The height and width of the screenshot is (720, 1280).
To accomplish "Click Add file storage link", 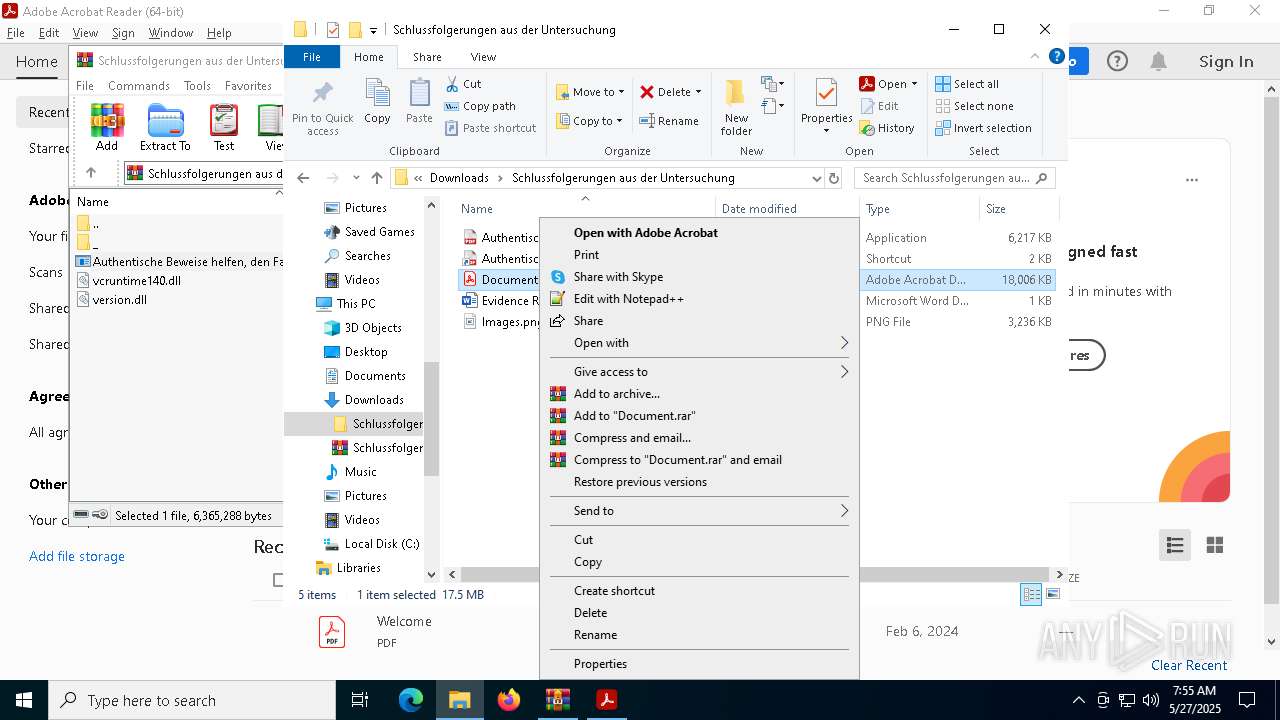I will click(x=77, y=556).
